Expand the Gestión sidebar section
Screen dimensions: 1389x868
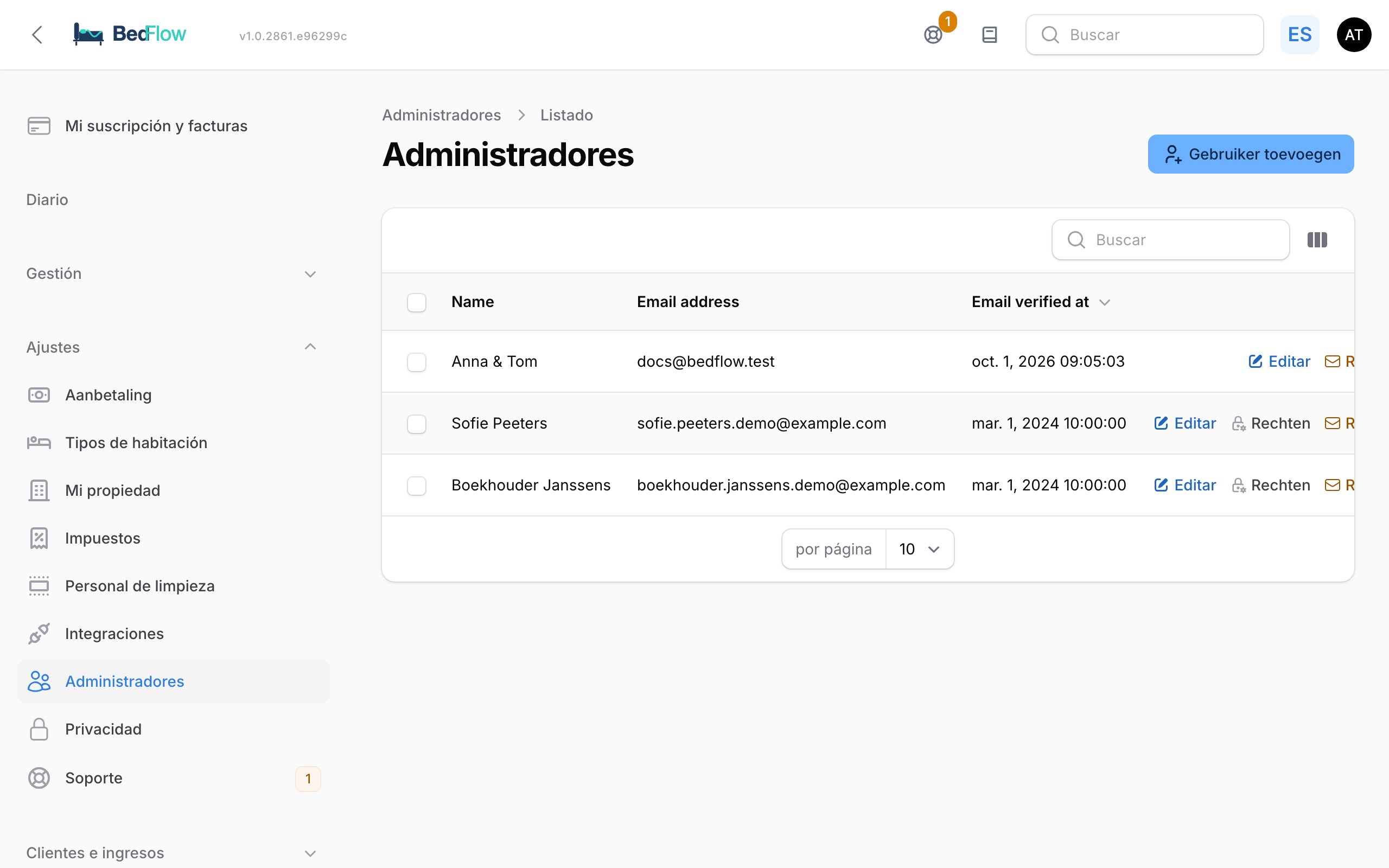click(172, 273)
